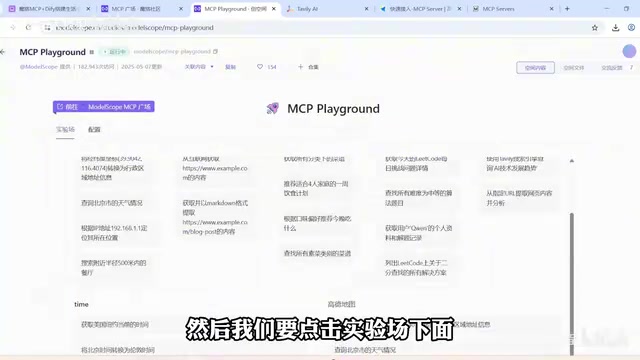
Task: Click the rocket logo beside MCP Playground heading
Action: (x=273, y=108)
